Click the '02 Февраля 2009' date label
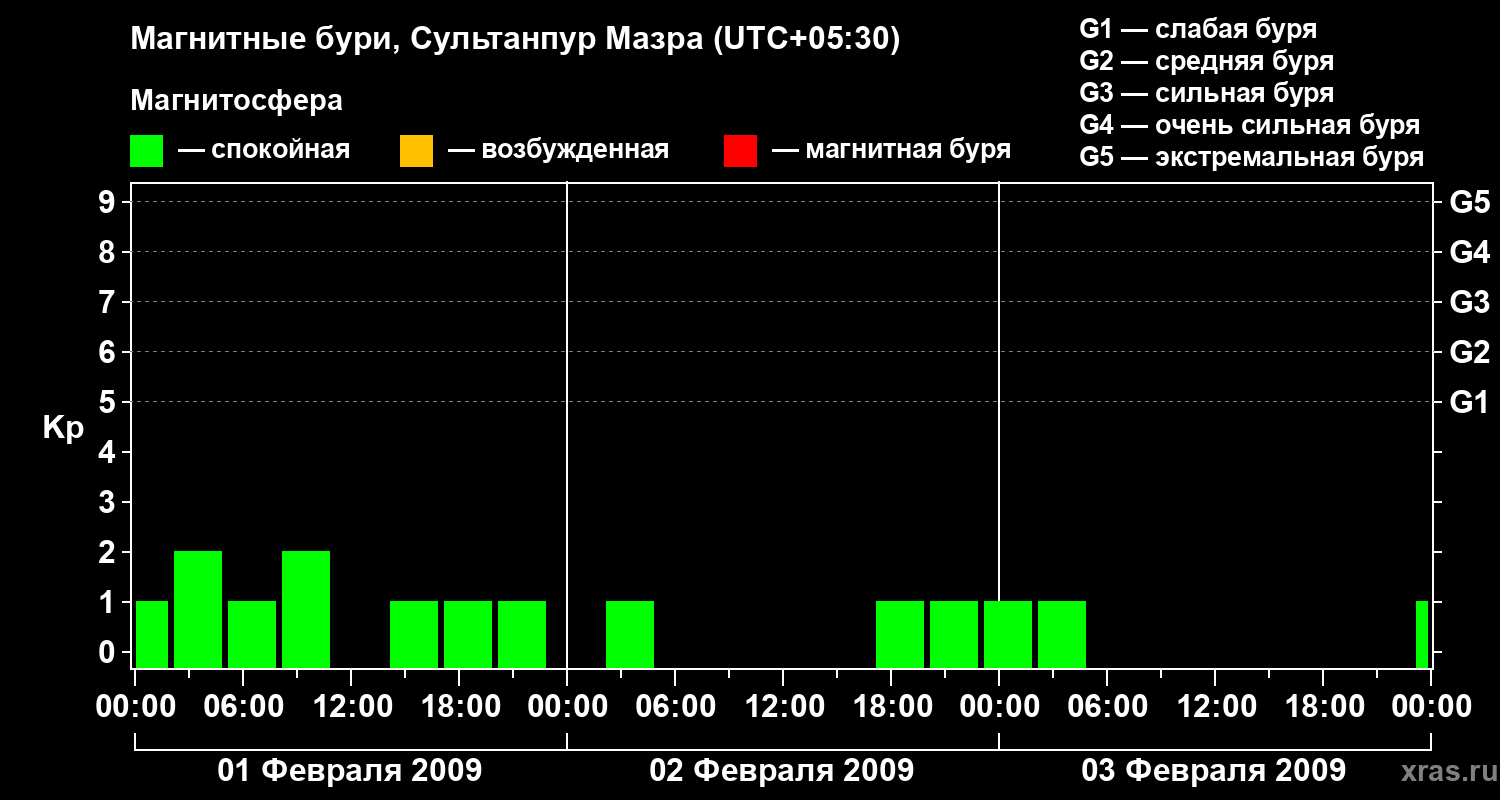The image size is (1500, 800). 782,771
